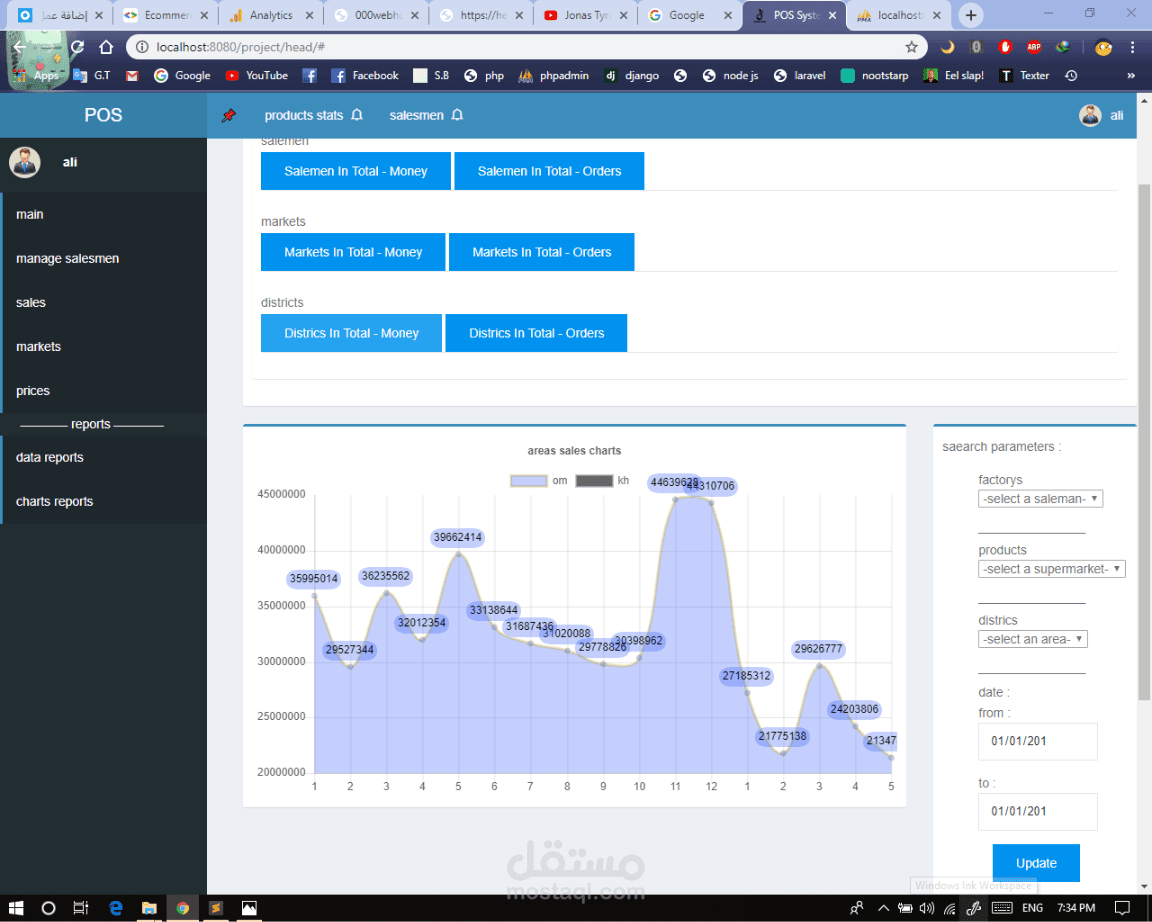The width and height of the screenshot is (1152, 922).
Task: Click the from date input field
Action: [x=1037, y=741]
